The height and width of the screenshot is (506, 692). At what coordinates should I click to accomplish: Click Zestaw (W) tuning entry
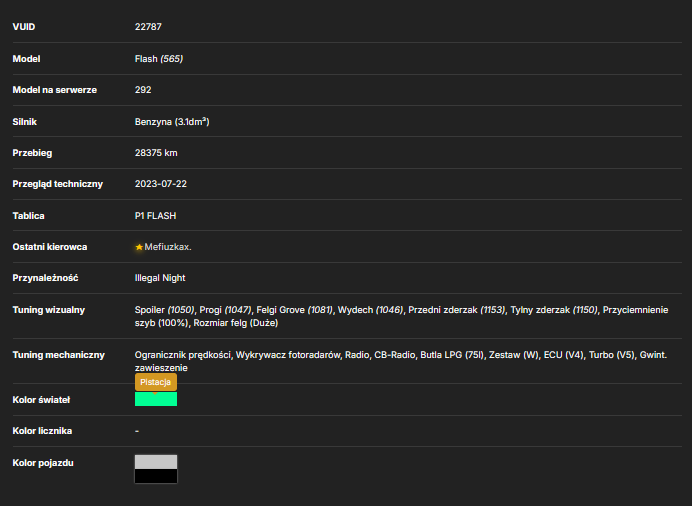[x=513, y=355]
